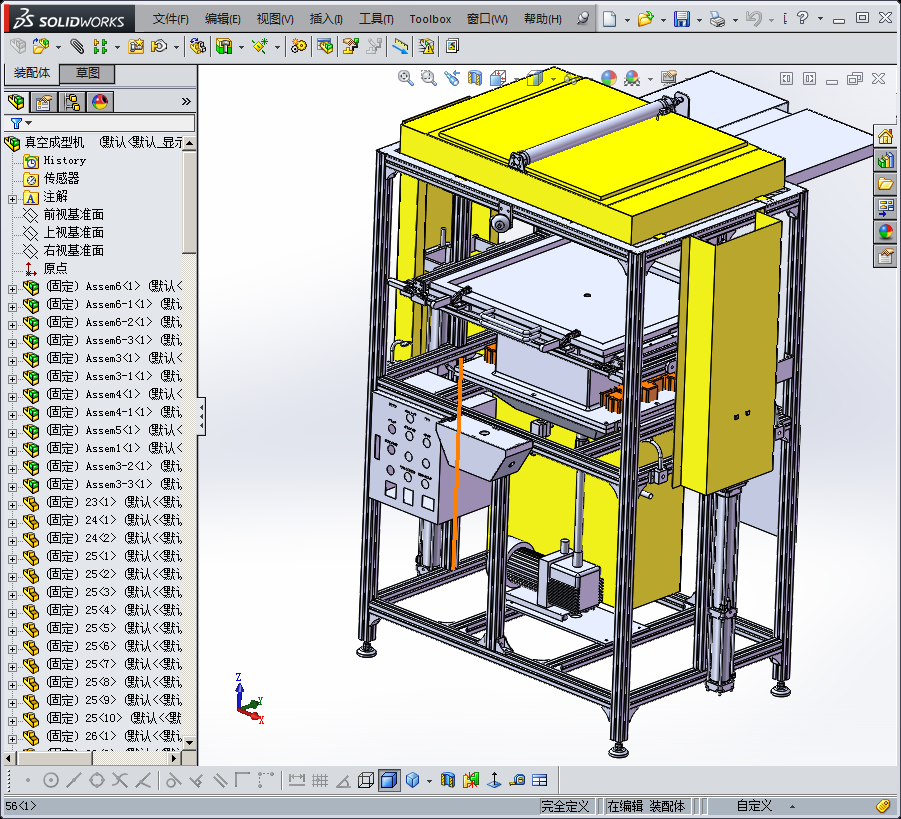Open SolidWorks Resources home icon in task pane
This screenshot has width=901, height=819.
[885, 136]
